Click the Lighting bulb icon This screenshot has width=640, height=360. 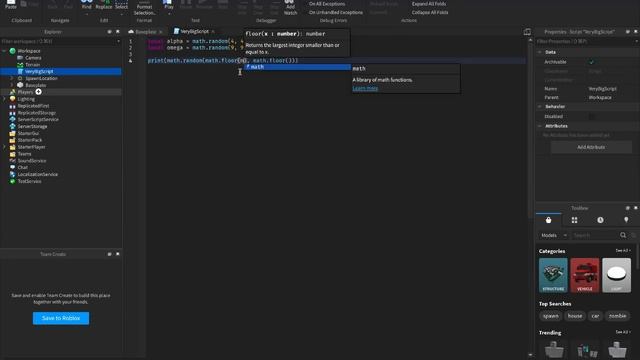coord(13,99)
